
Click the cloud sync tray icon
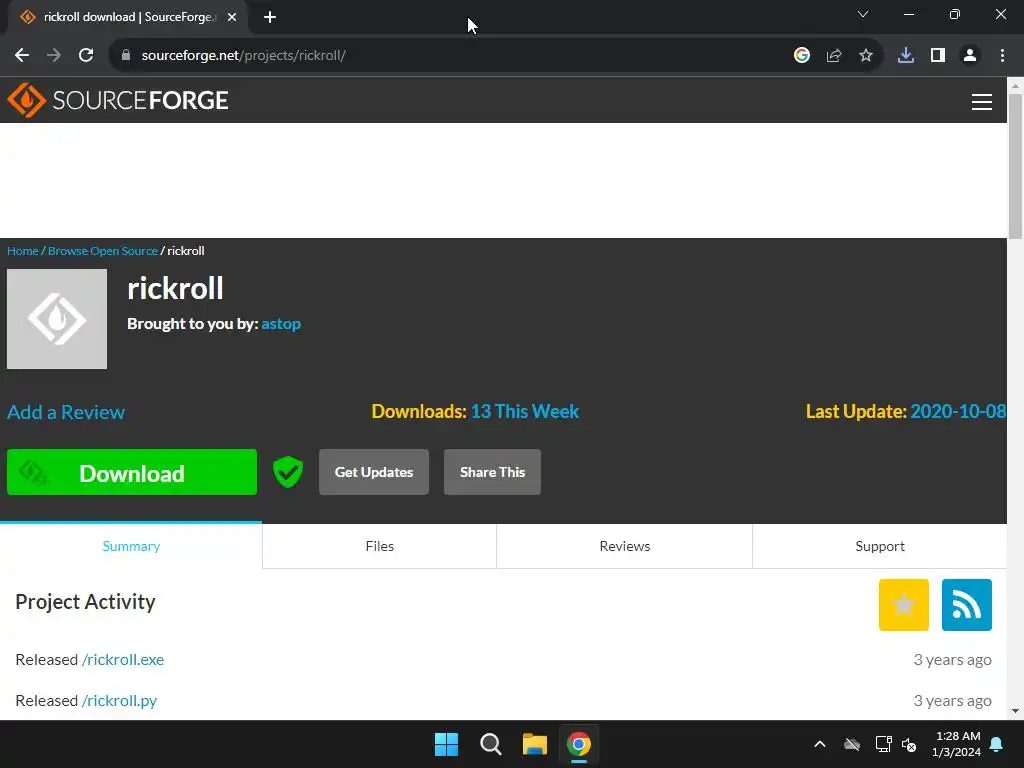pos(852,744)
